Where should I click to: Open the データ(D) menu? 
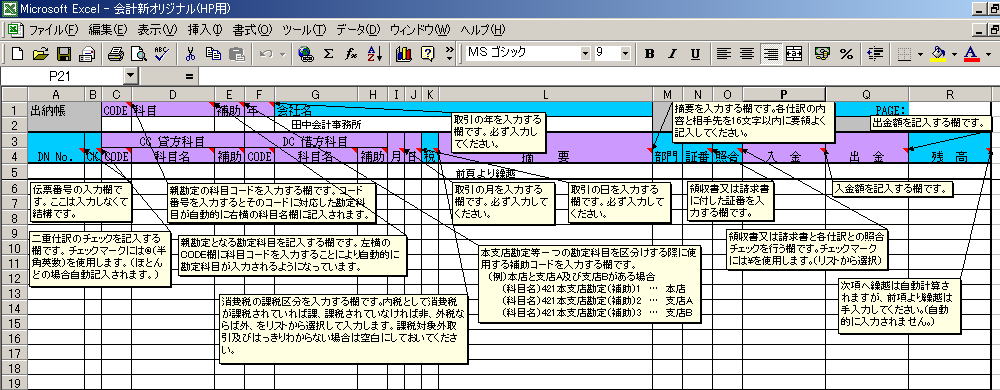(358, 30)
